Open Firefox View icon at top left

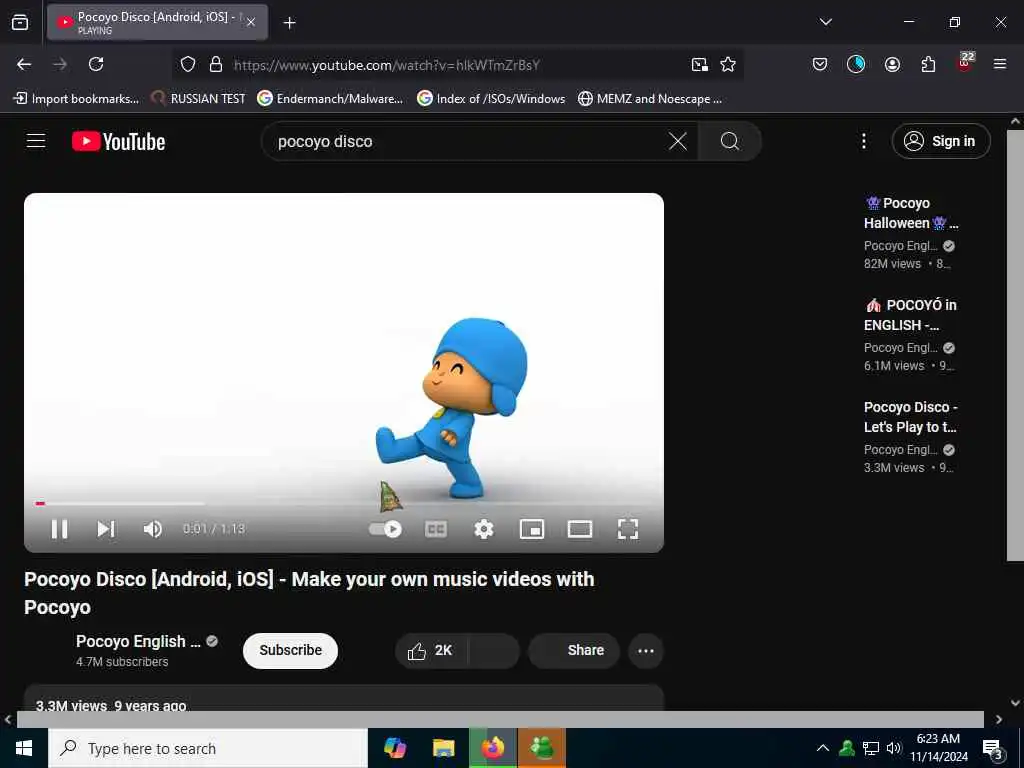(x=20, y=22)
